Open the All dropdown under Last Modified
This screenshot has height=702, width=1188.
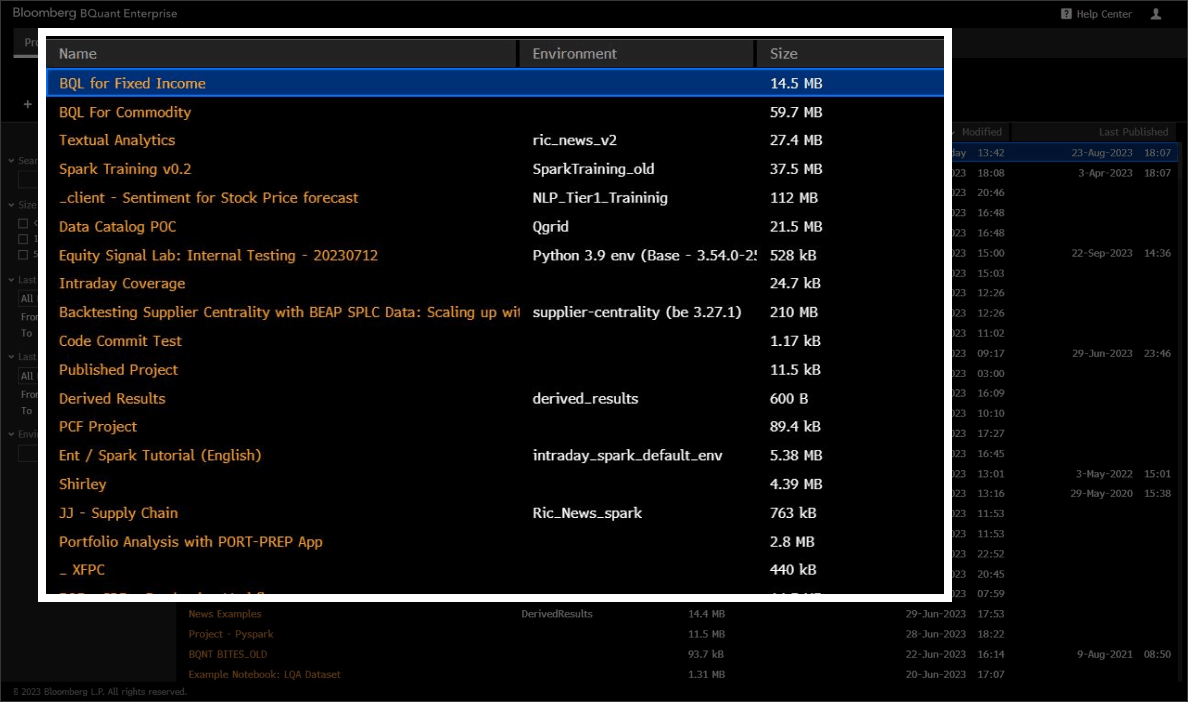27,297
